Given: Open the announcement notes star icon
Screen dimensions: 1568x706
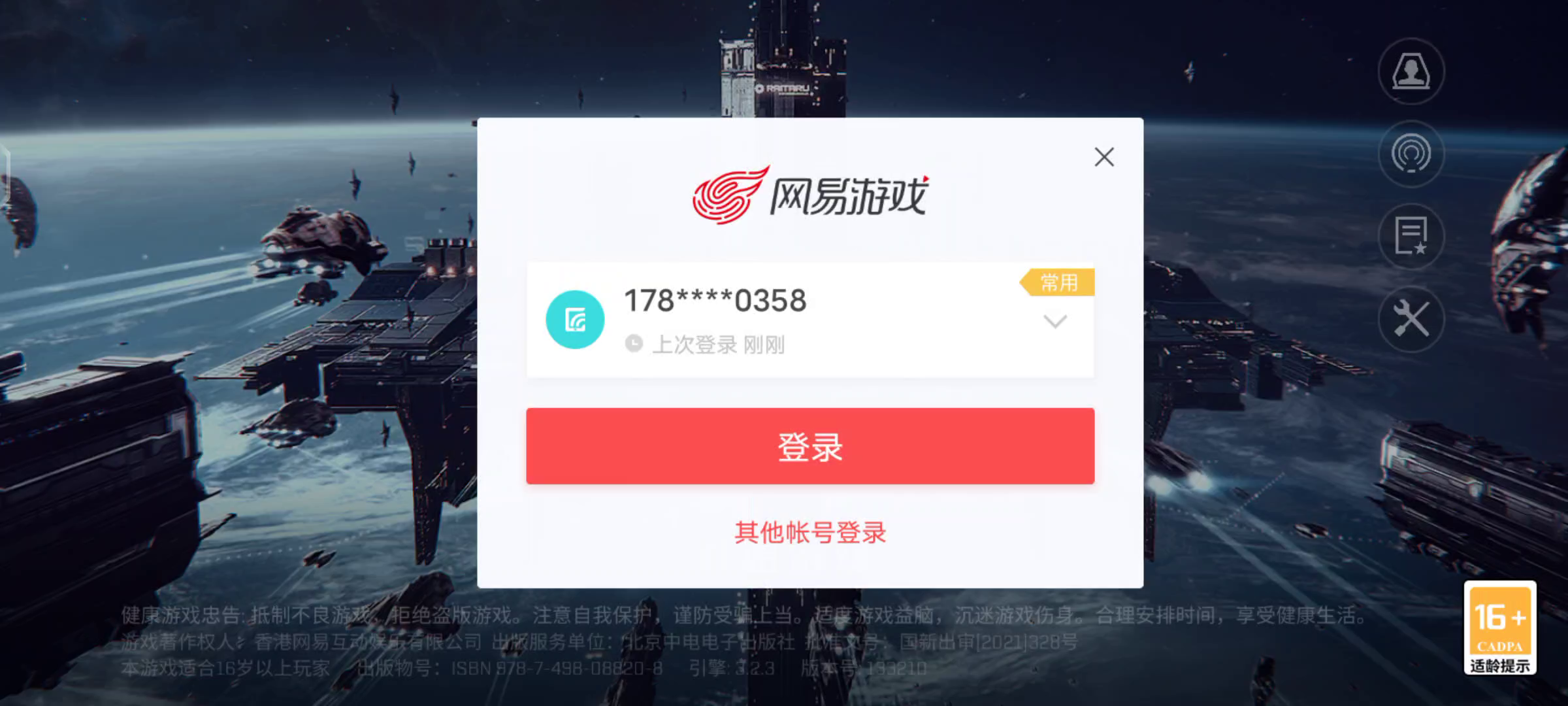Looking at the screenshot, I should coord(1411,237).
